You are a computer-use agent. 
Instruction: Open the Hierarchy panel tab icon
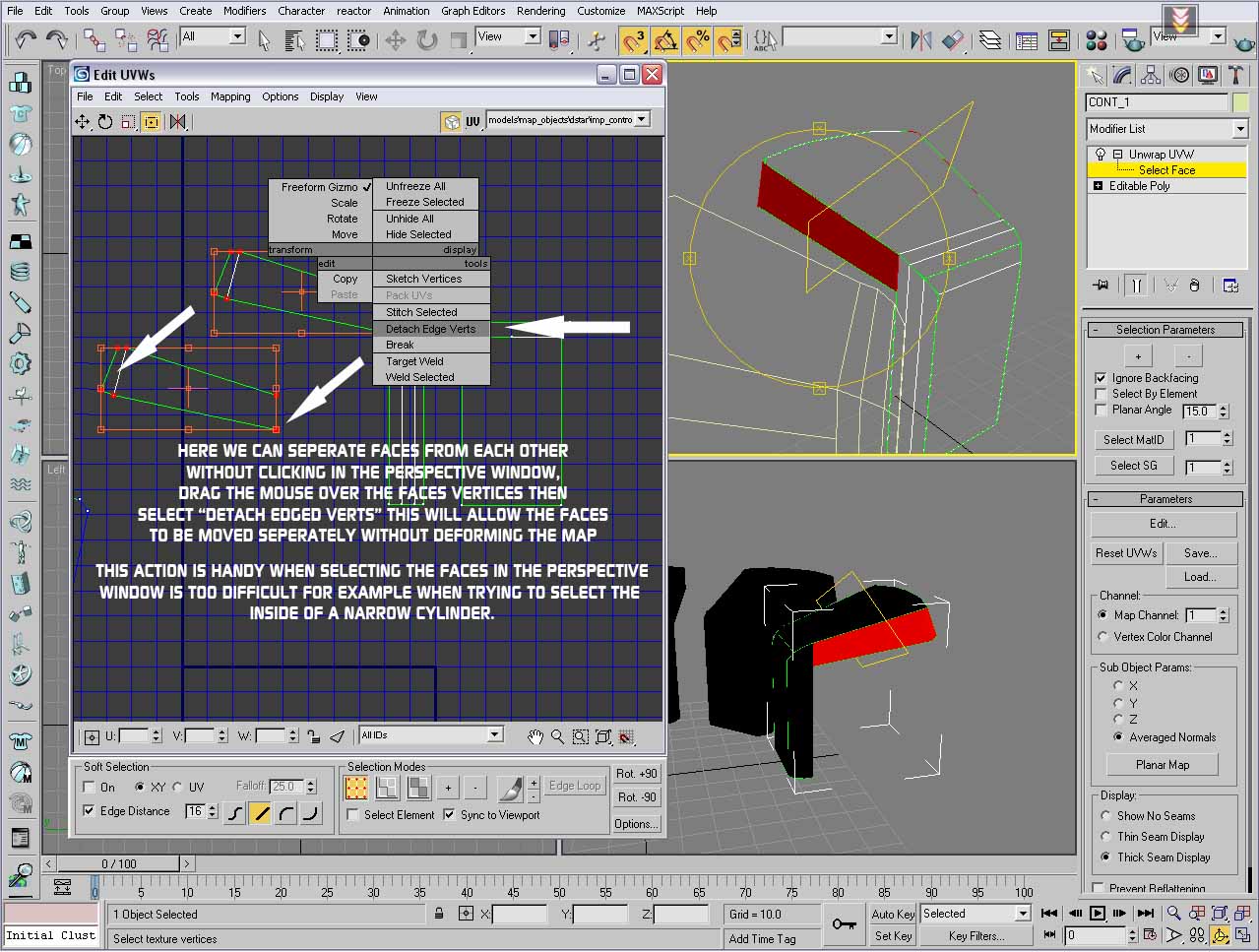click(1151, 76)
